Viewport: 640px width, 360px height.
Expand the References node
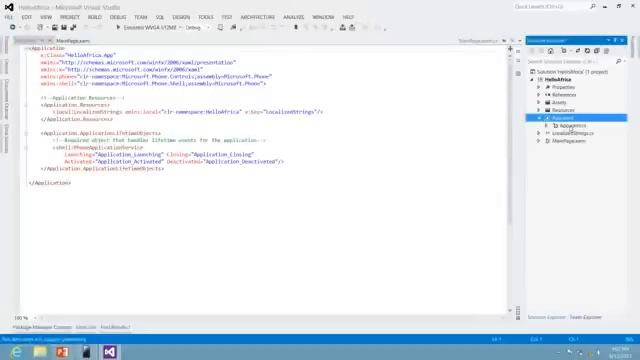(539, 95)
